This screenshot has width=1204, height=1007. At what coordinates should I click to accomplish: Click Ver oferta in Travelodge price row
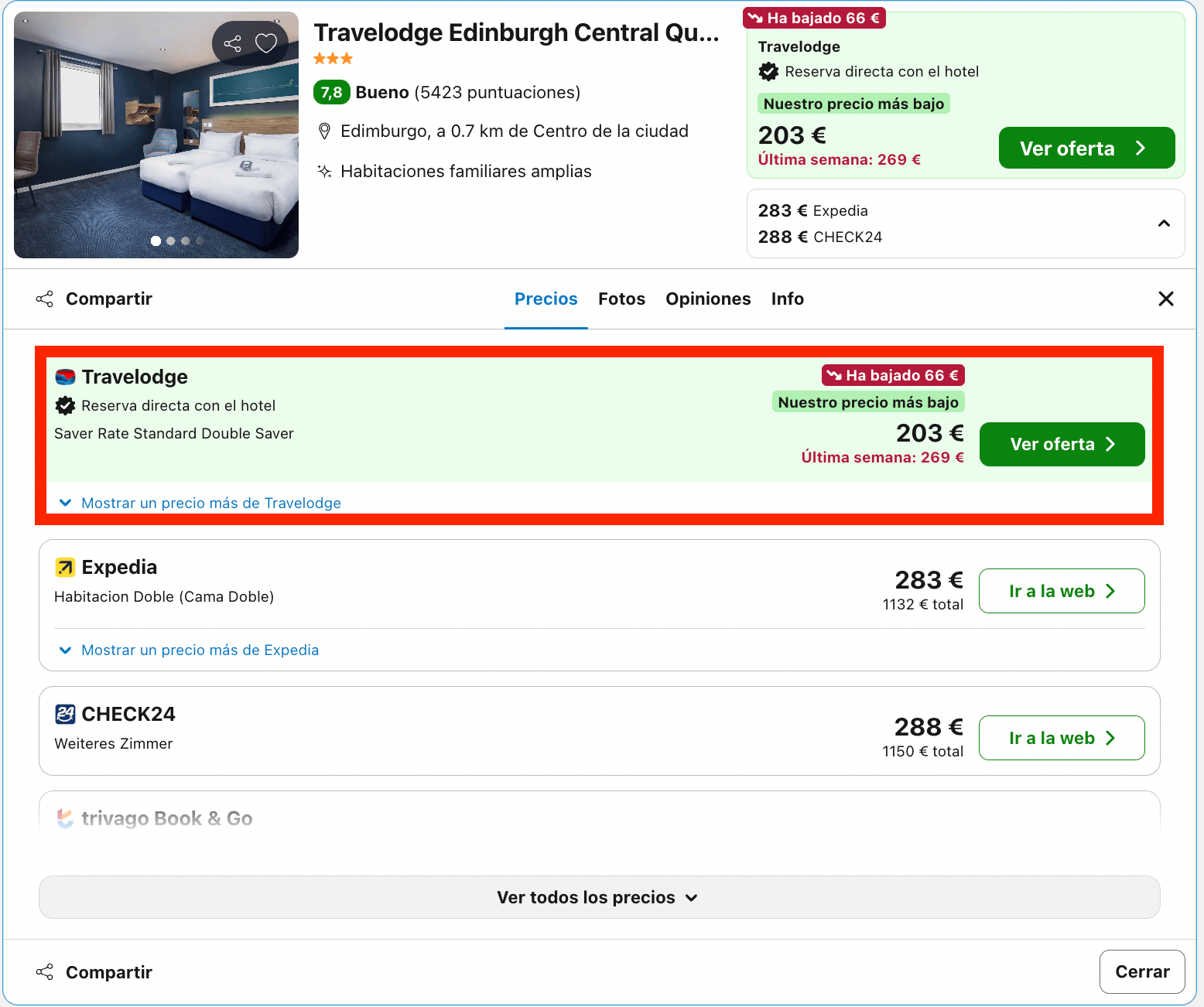coord(1062,444)
